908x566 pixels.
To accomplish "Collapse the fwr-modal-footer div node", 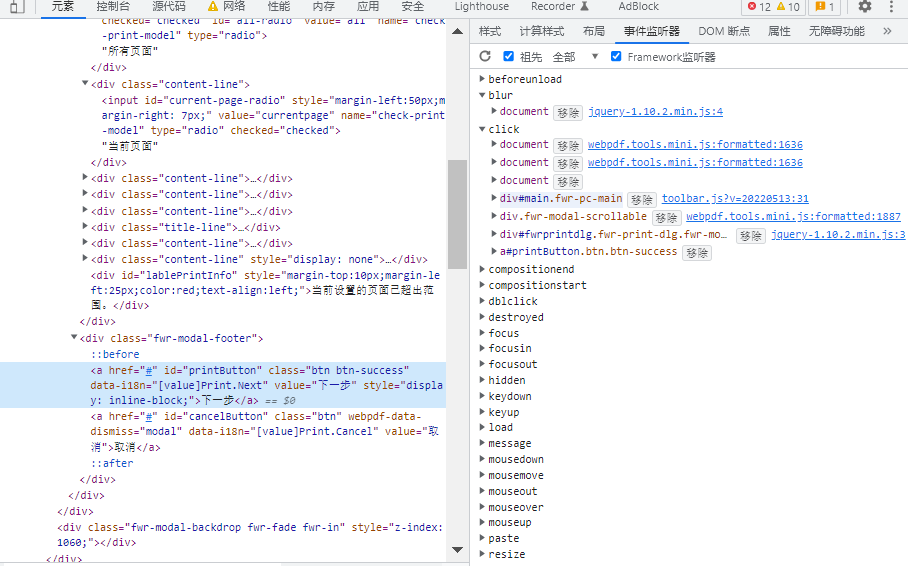I will pyautogui.click(x=74, y=337).
